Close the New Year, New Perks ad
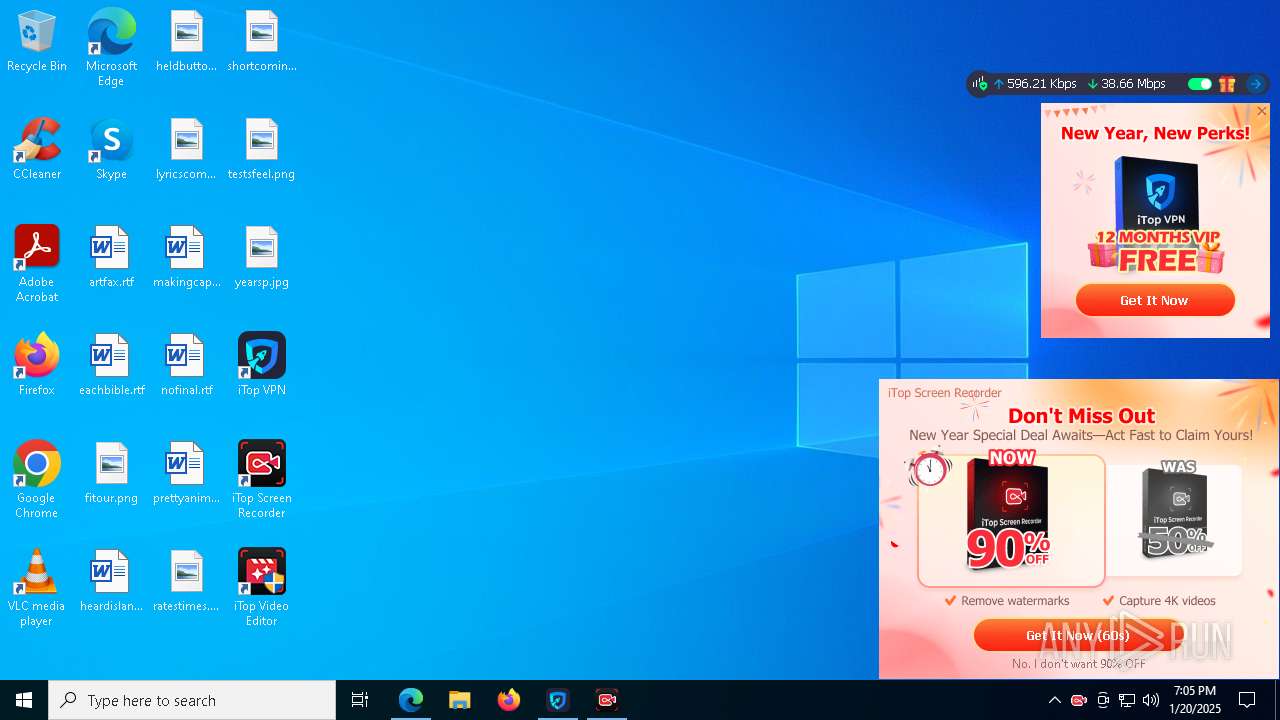 1262,111
